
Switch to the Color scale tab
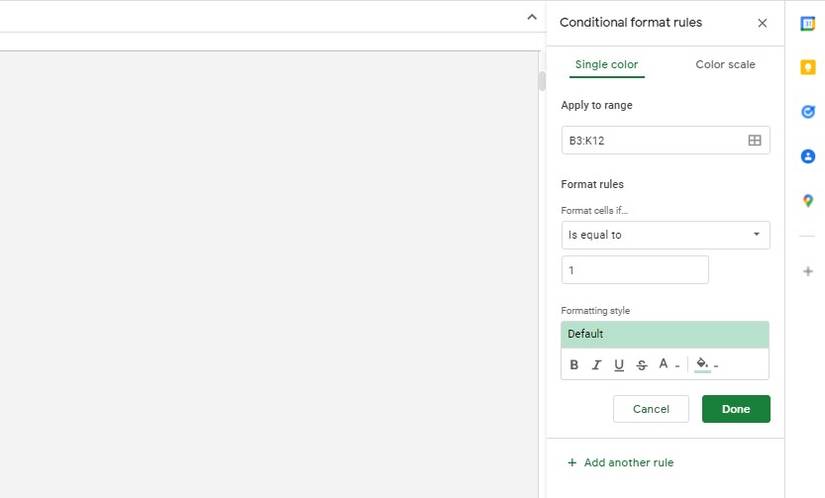[725, 65]
